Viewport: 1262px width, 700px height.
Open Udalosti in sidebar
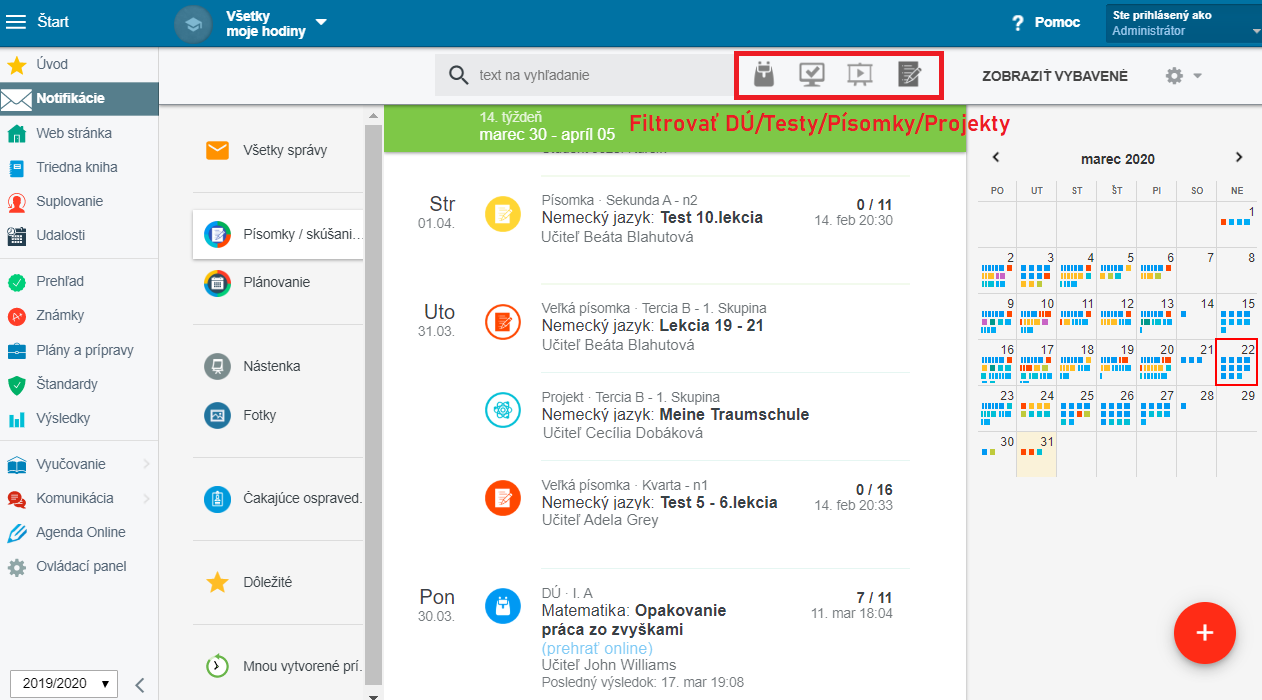79,235
